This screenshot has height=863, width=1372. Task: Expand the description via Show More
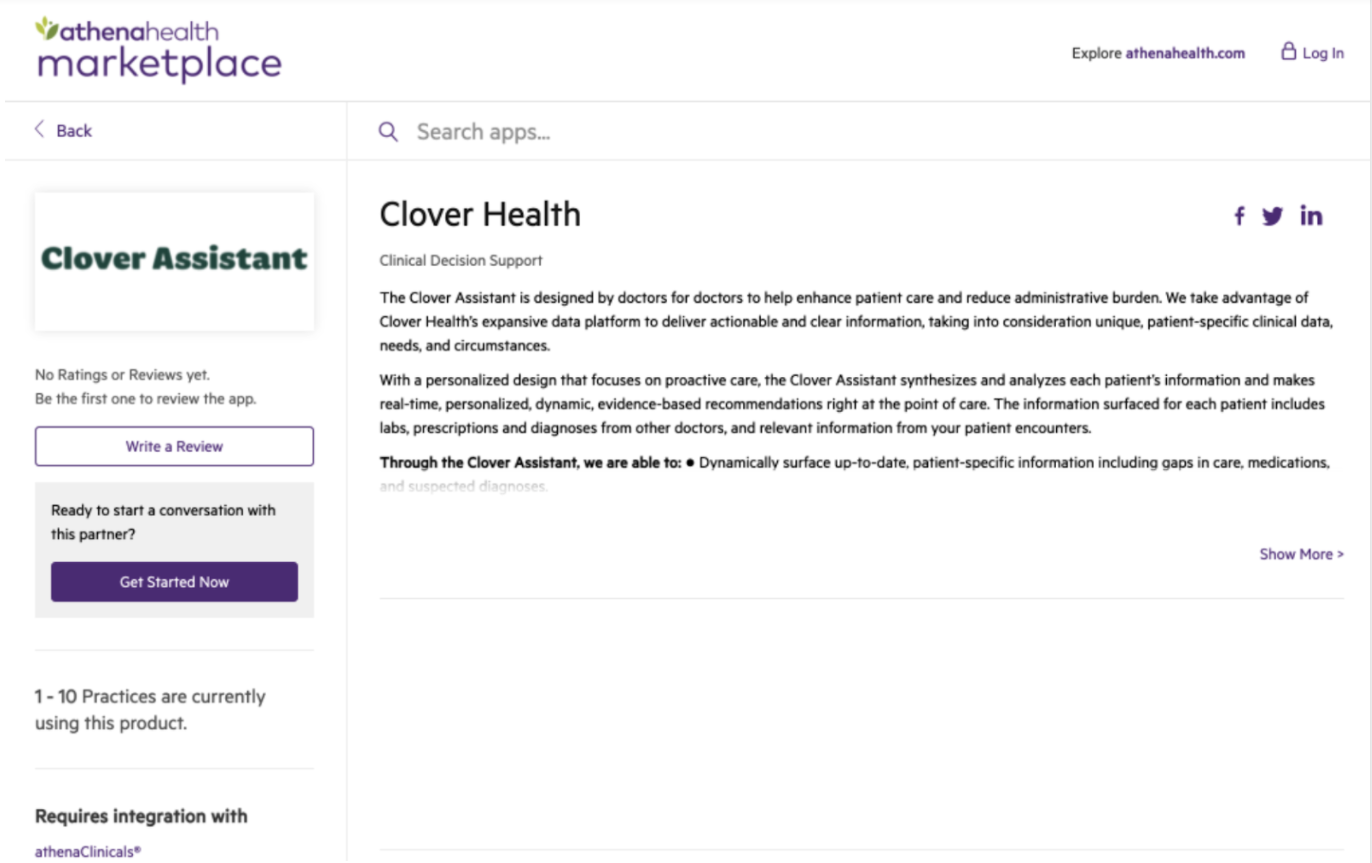coord(1301,553)
